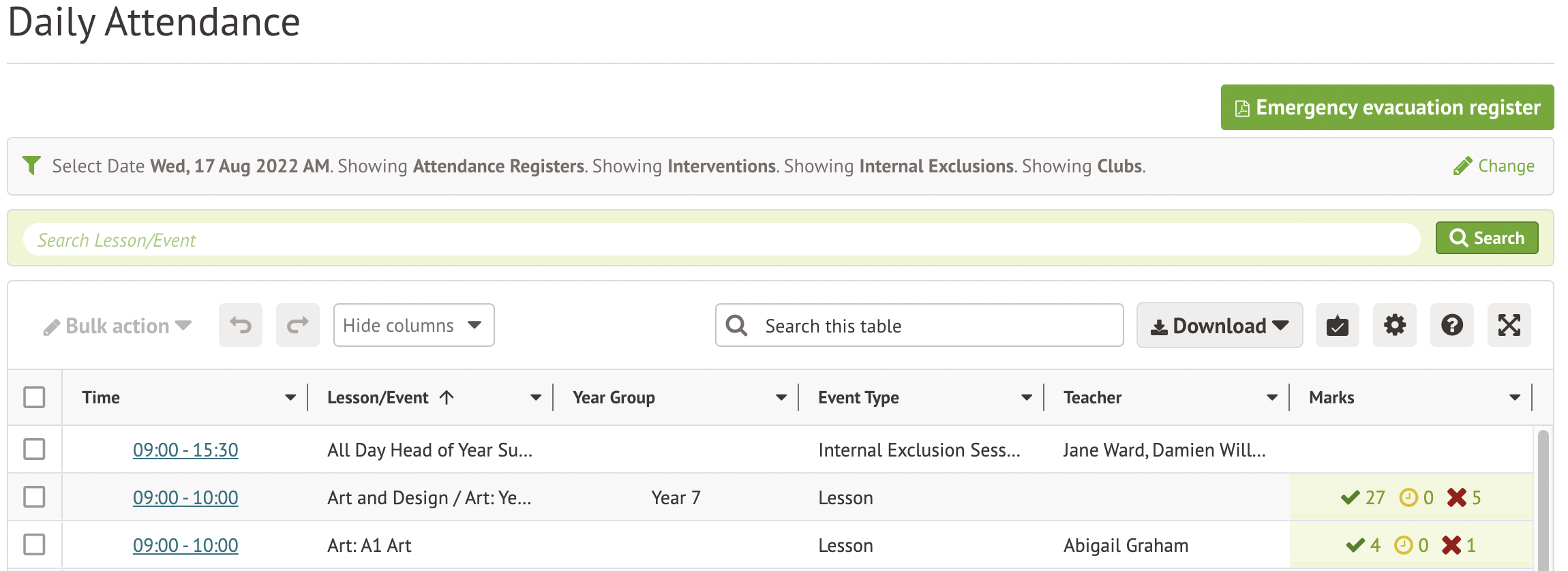Screen dimensions: 1568x571
Task: Click the green filter funnel icon
Action: pyautogui.click(x=31, y=166)
